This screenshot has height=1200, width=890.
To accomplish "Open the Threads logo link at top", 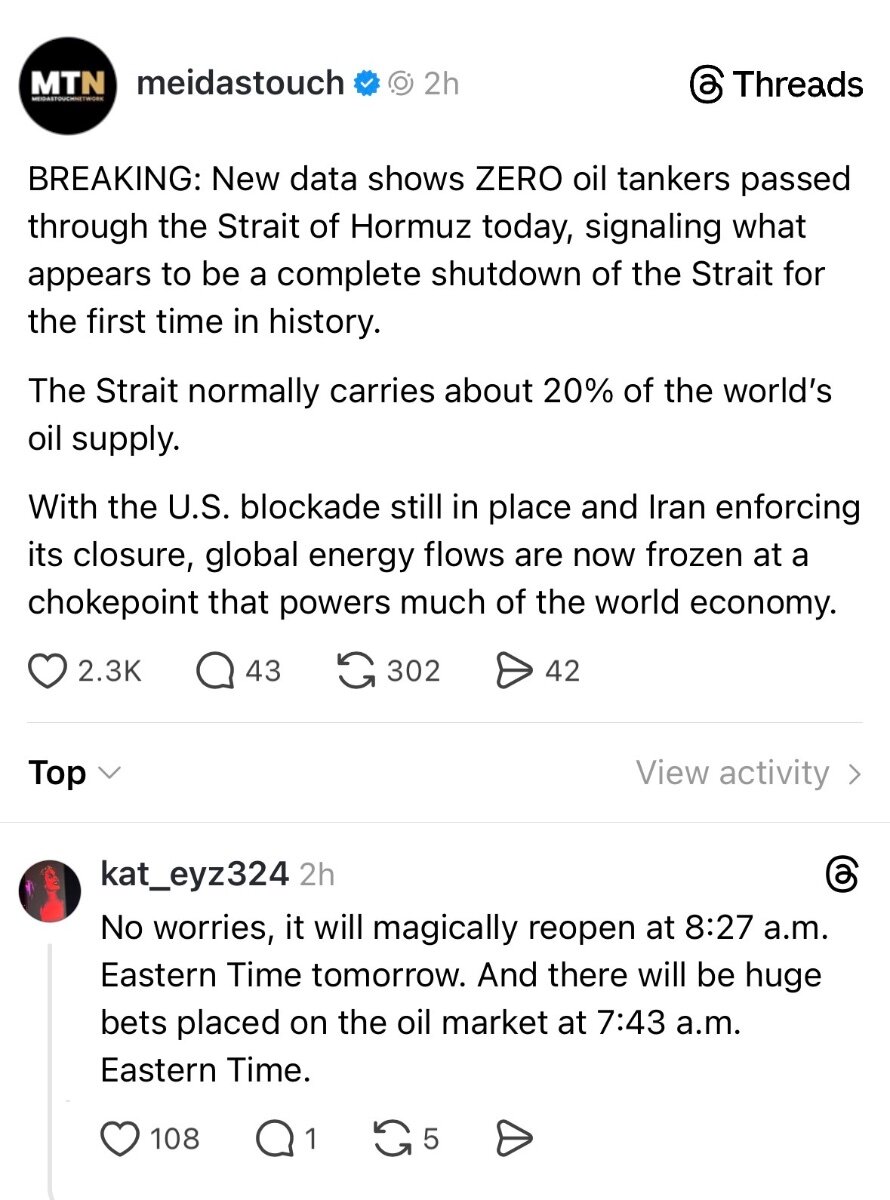I will point(776,85).
